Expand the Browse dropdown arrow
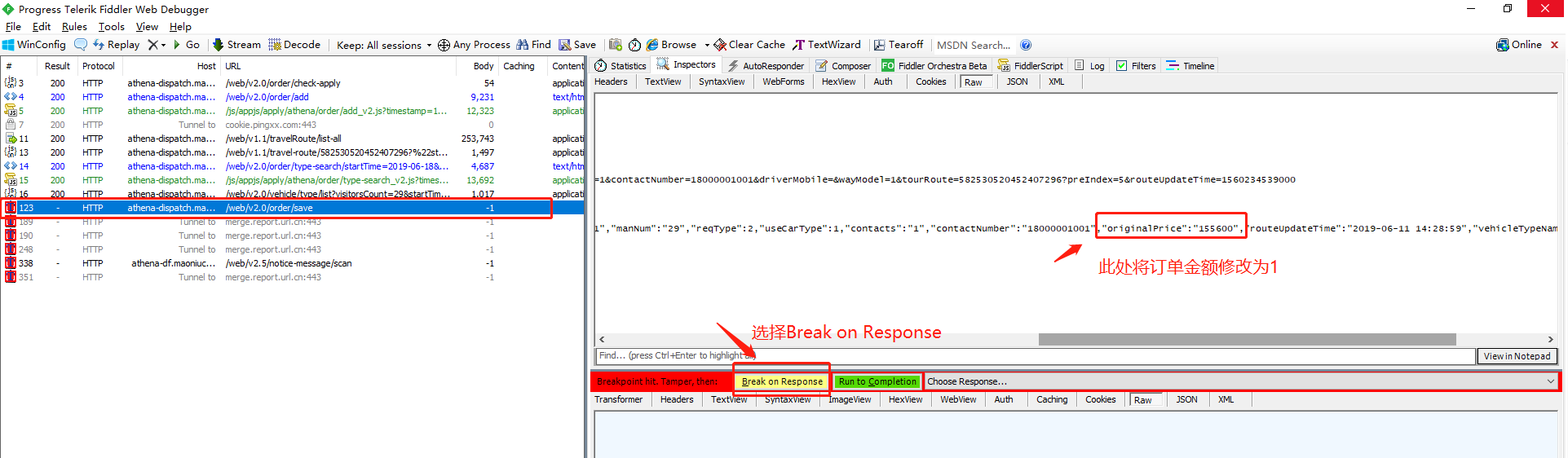 pos(707,45)
